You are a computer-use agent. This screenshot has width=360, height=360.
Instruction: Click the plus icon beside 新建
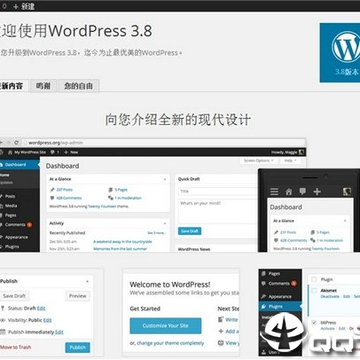coord(16,6)
